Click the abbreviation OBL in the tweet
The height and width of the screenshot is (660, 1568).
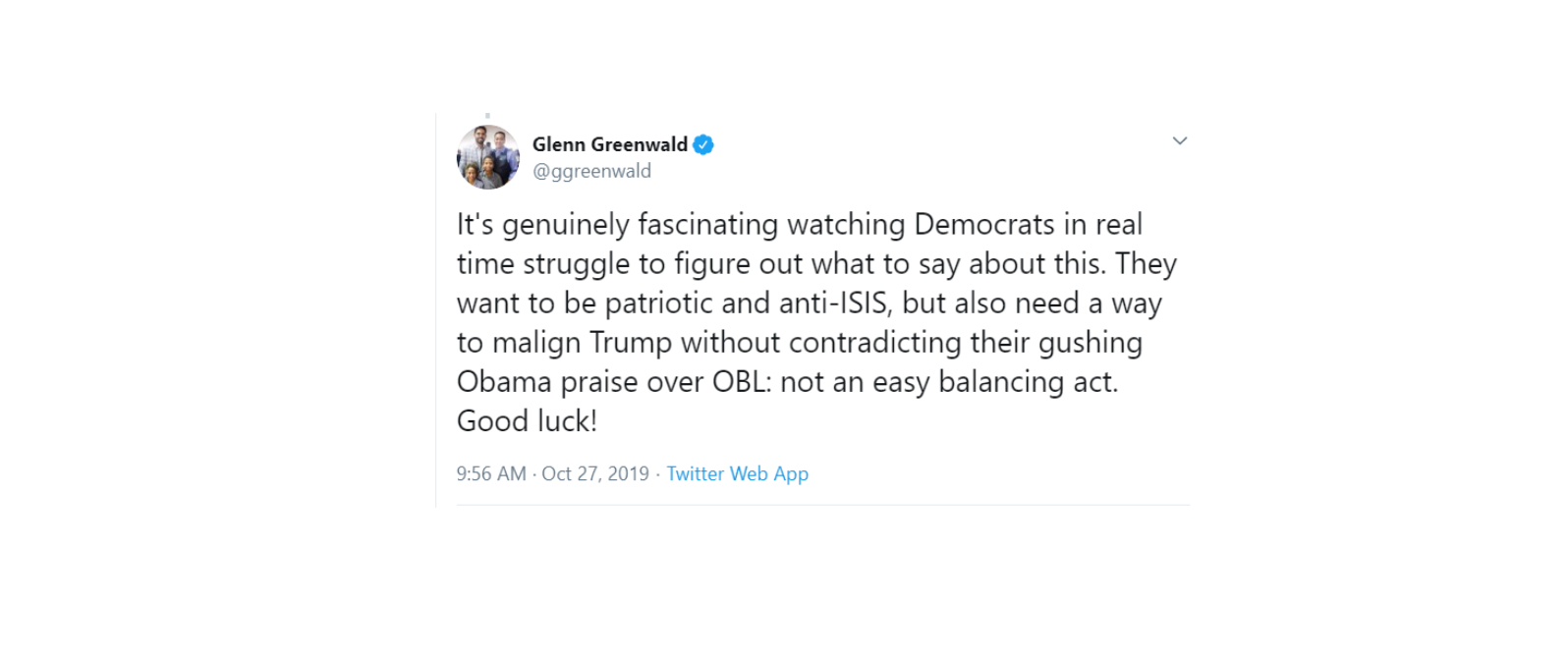tap(741, 382)
